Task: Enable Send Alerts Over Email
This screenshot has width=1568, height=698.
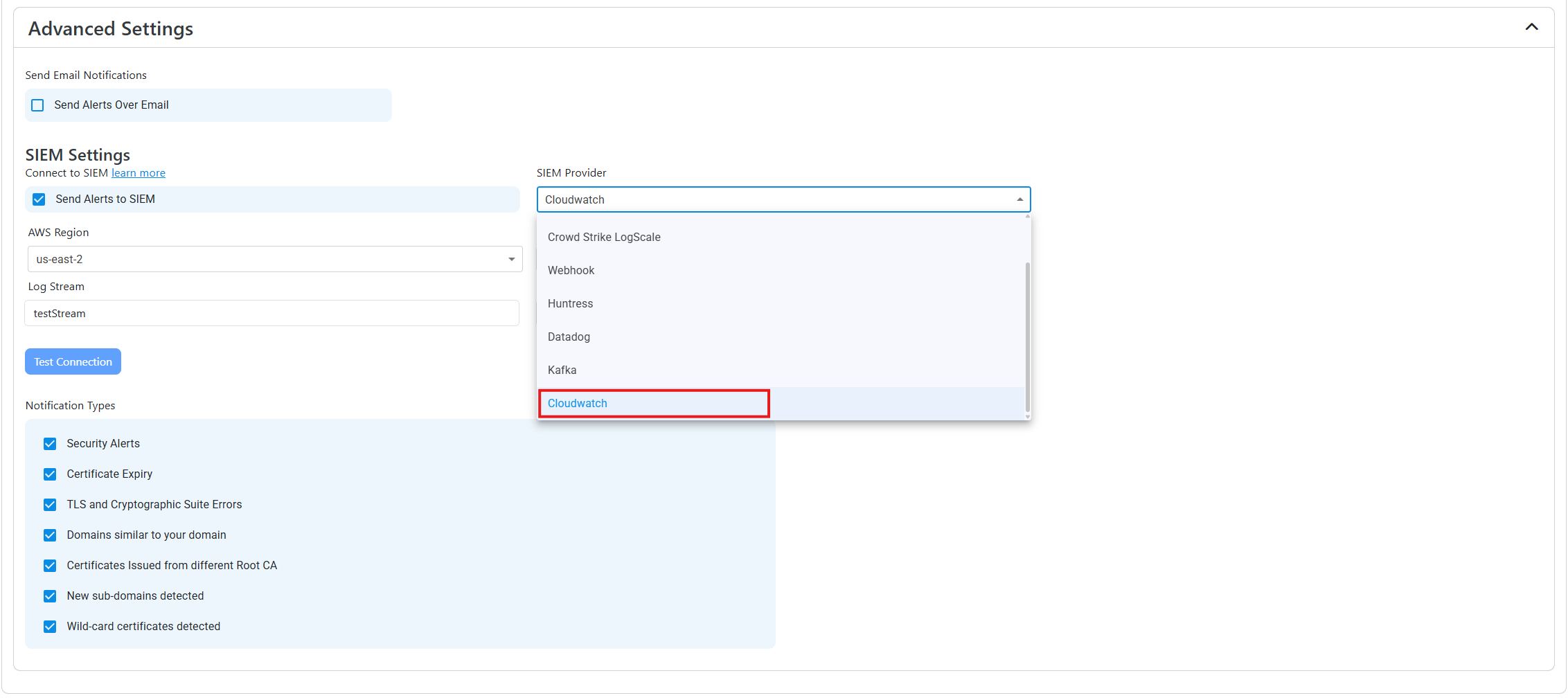Action: click(x=37, y=105)
